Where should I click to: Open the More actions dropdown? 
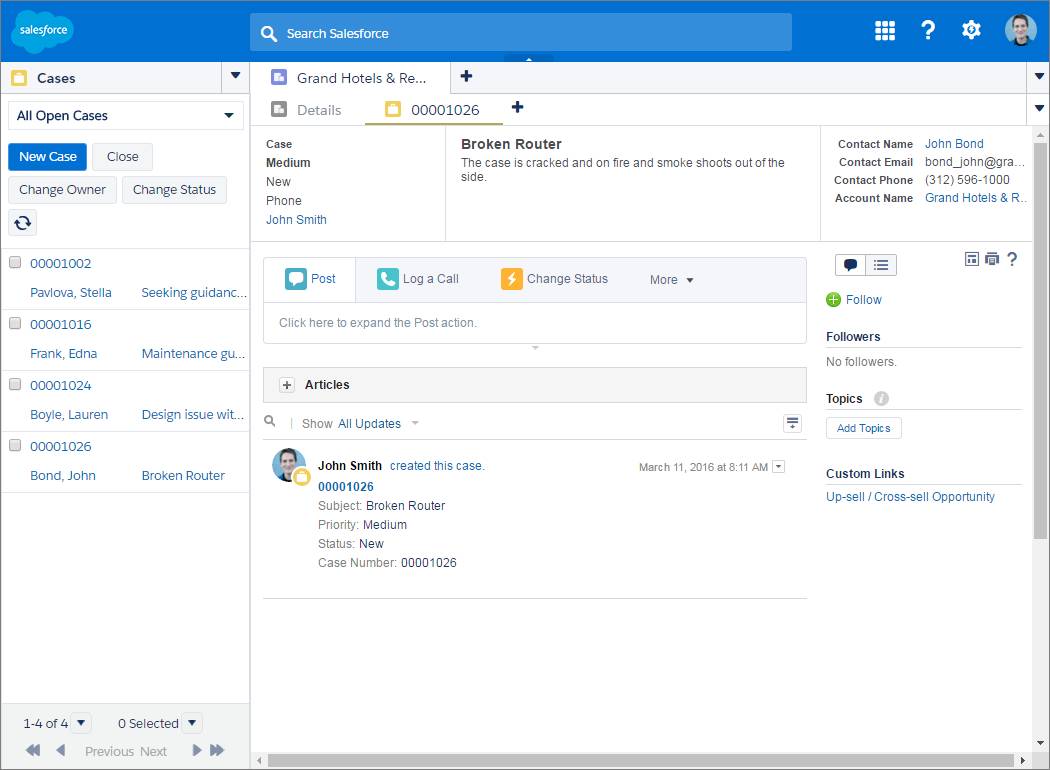coord(672,280)
